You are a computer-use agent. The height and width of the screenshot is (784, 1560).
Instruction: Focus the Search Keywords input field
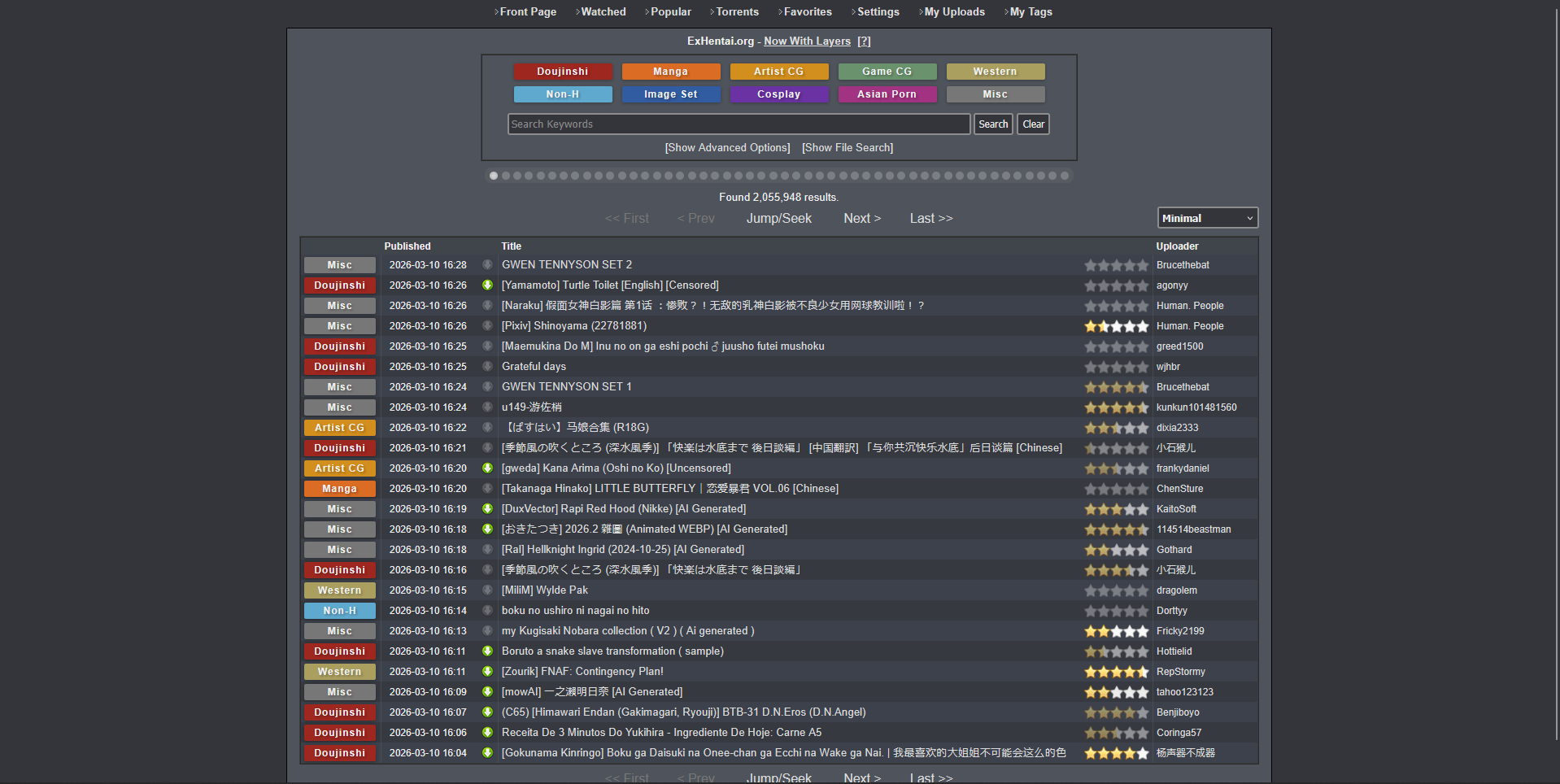click(x=739, y=124)
